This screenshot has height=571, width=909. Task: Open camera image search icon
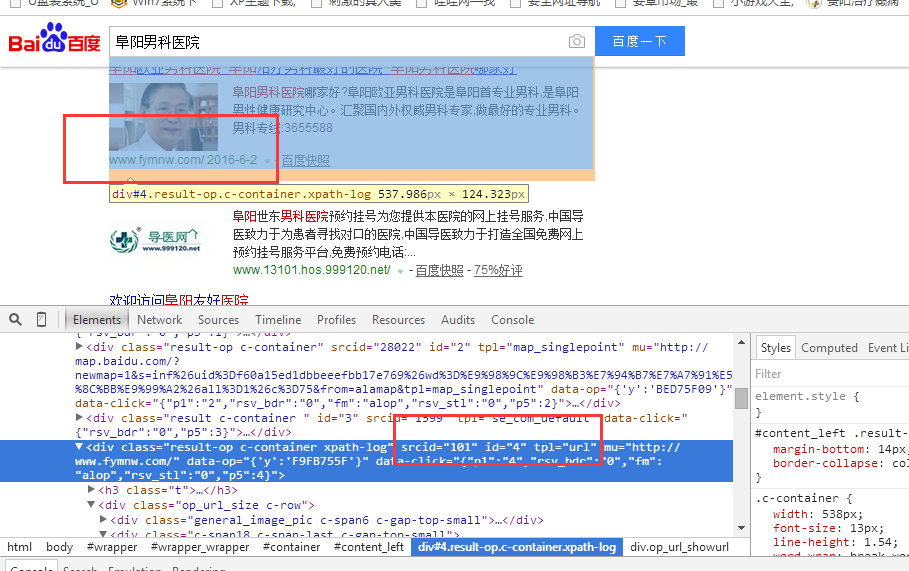click(576, 41)
